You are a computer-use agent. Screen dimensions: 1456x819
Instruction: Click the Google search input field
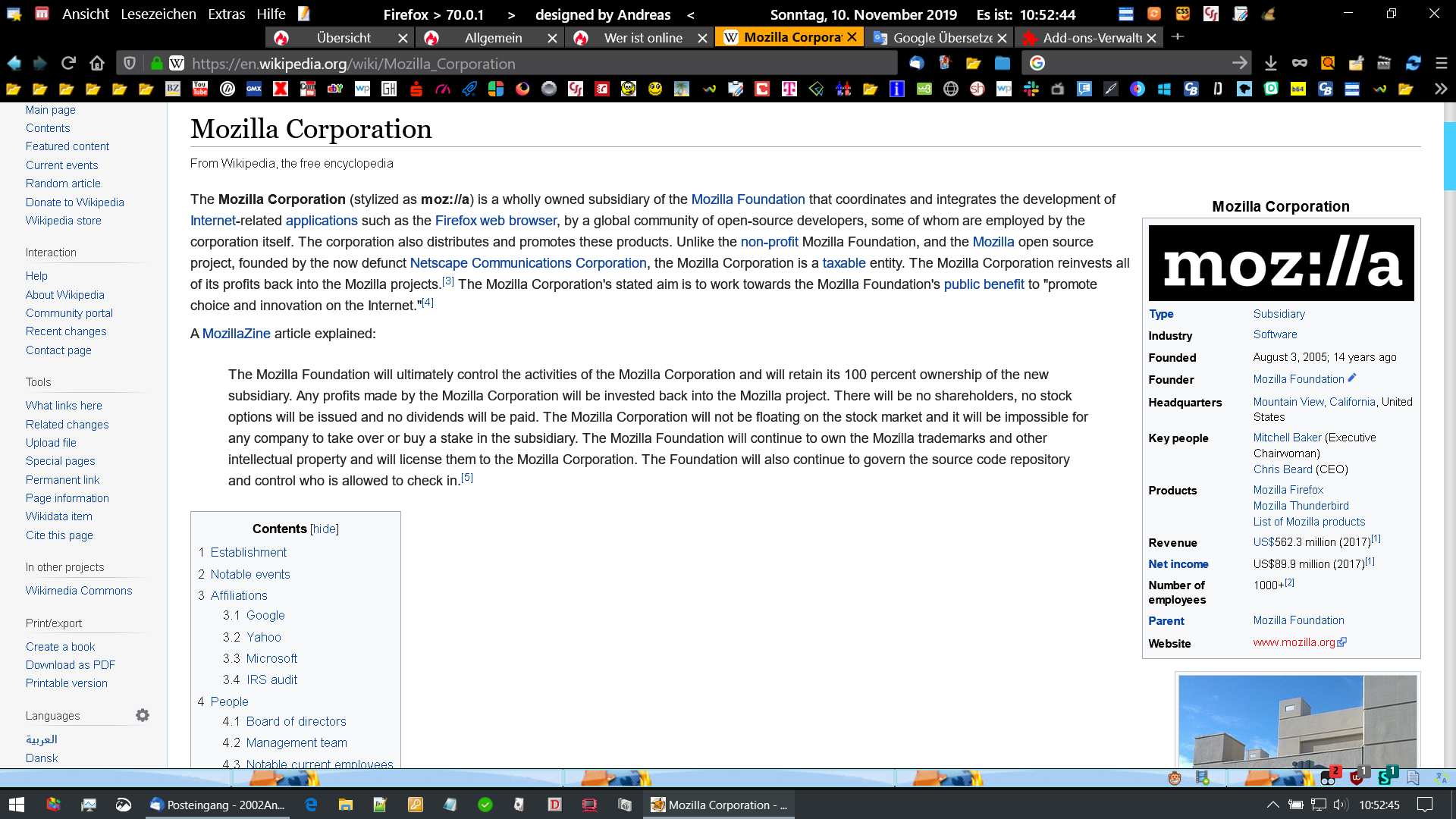[1137, 63]
